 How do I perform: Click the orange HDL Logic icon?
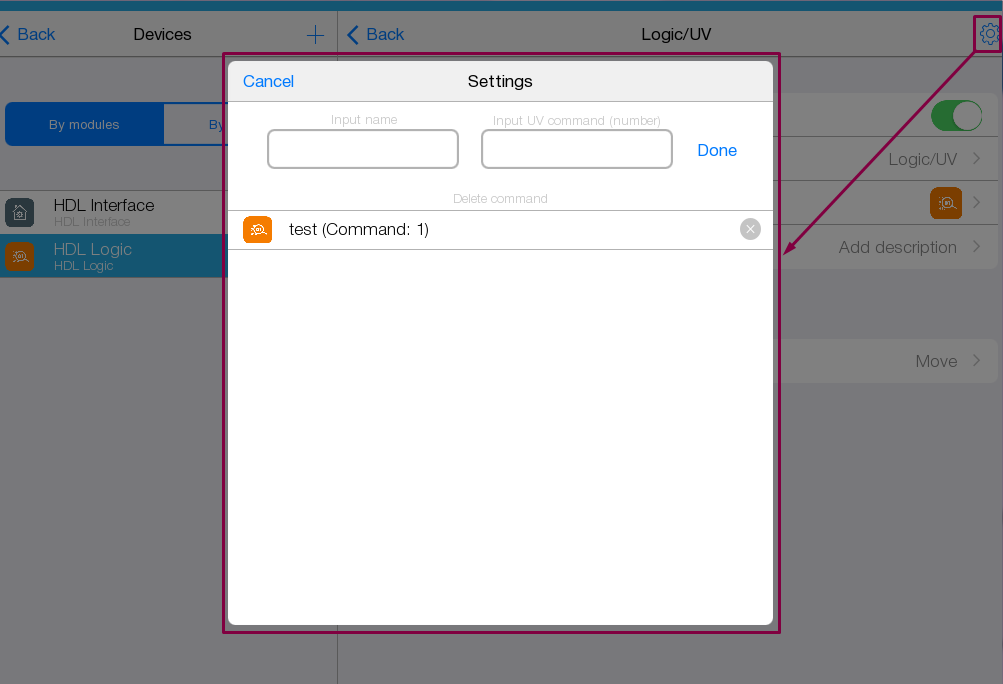(19, 256)
